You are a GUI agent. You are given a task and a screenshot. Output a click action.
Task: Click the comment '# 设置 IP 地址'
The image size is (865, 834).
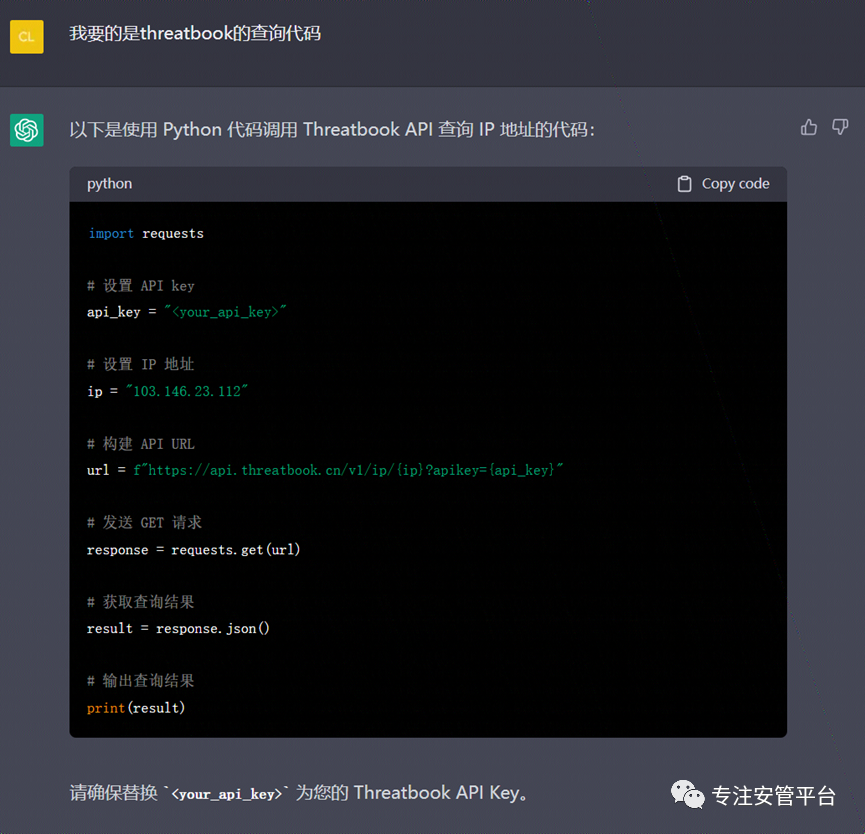click(x=141, y=365)
